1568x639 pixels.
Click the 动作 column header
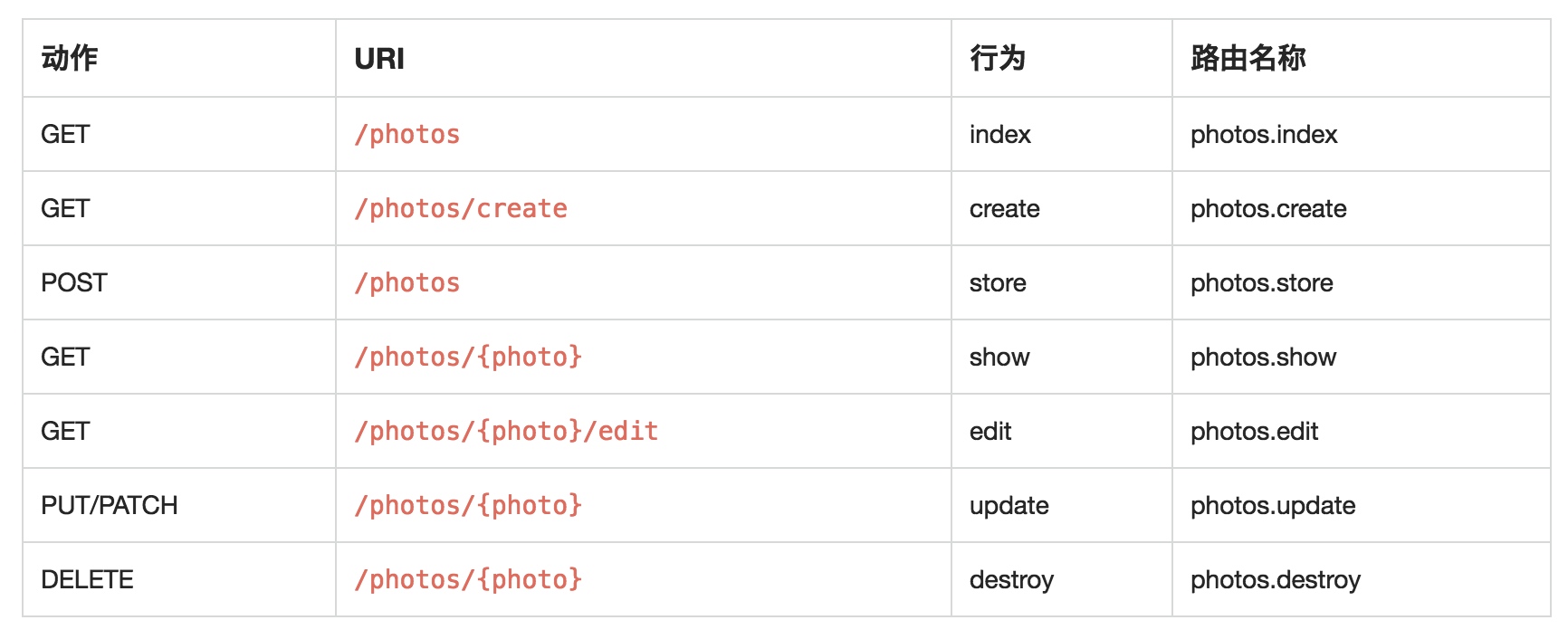pos(70,59)
